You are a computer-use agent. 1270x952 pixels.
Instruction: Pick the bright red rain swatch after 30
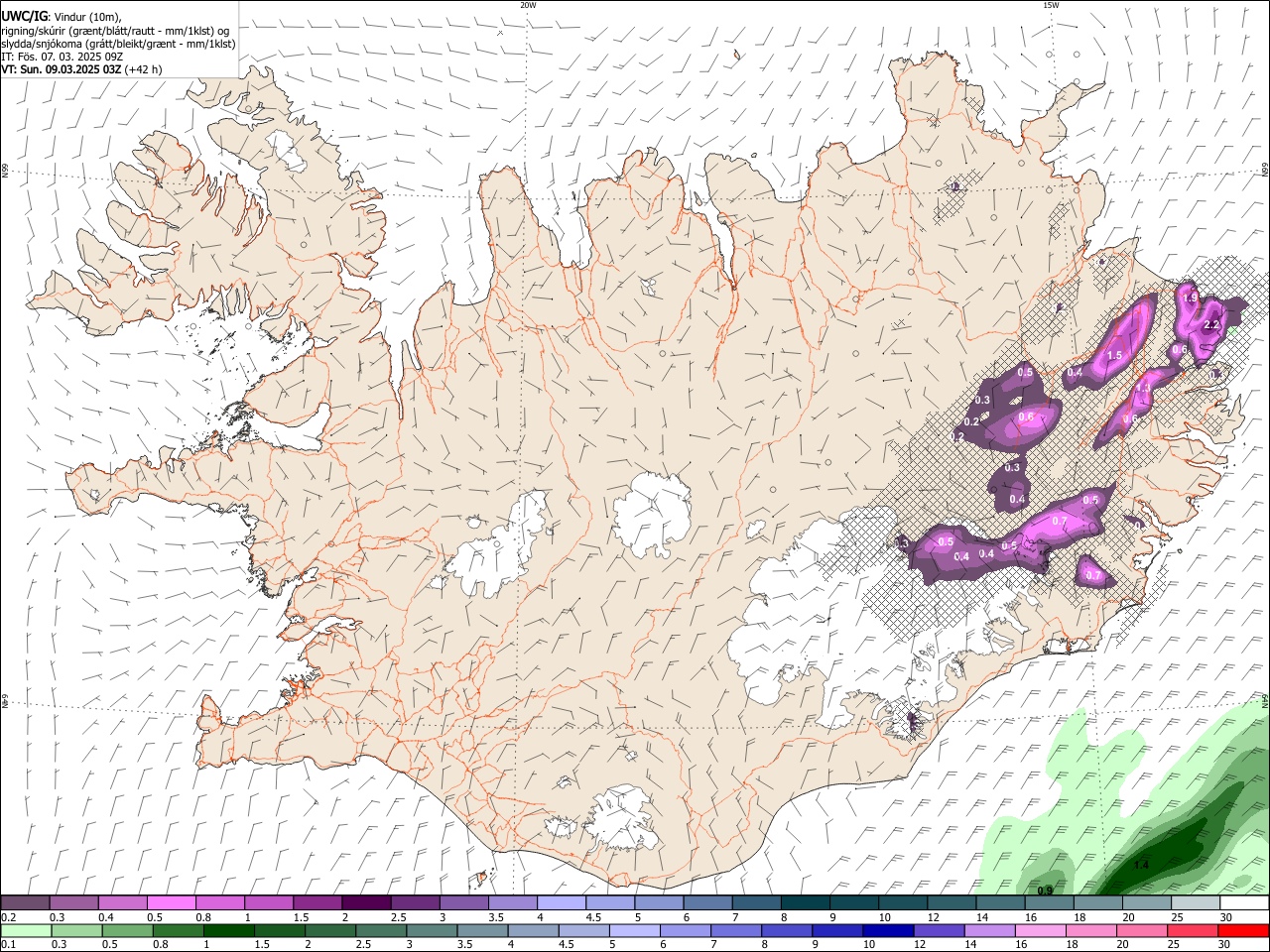point(1244,930)
